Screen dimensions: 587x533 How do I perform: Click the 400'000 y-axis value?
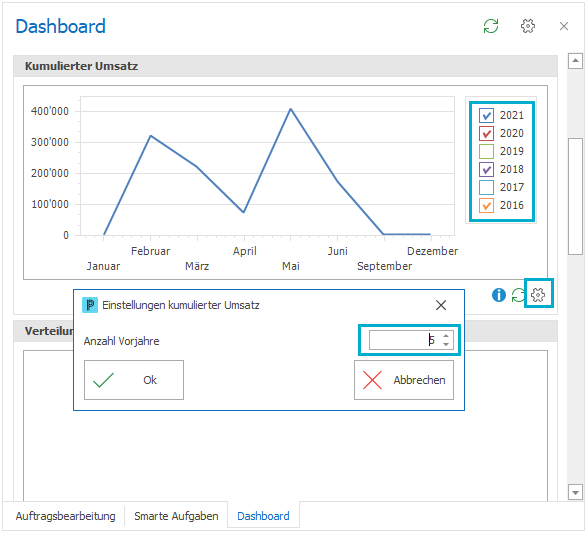[x=50, y=111]
